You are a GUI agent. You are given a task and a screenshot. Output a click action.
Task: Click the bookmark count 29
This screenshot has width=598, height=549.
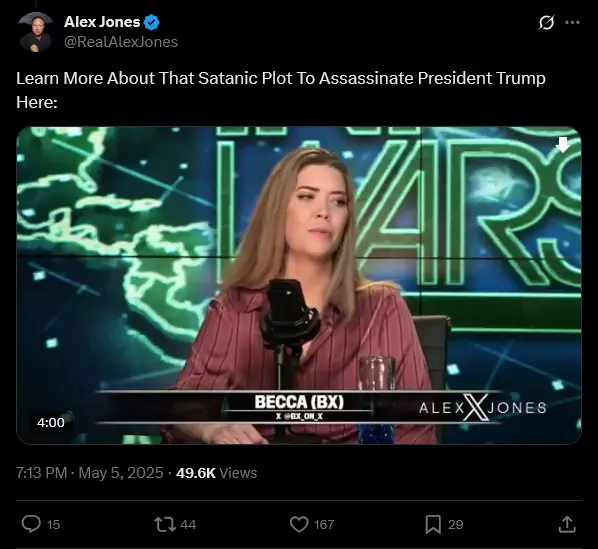455,525
